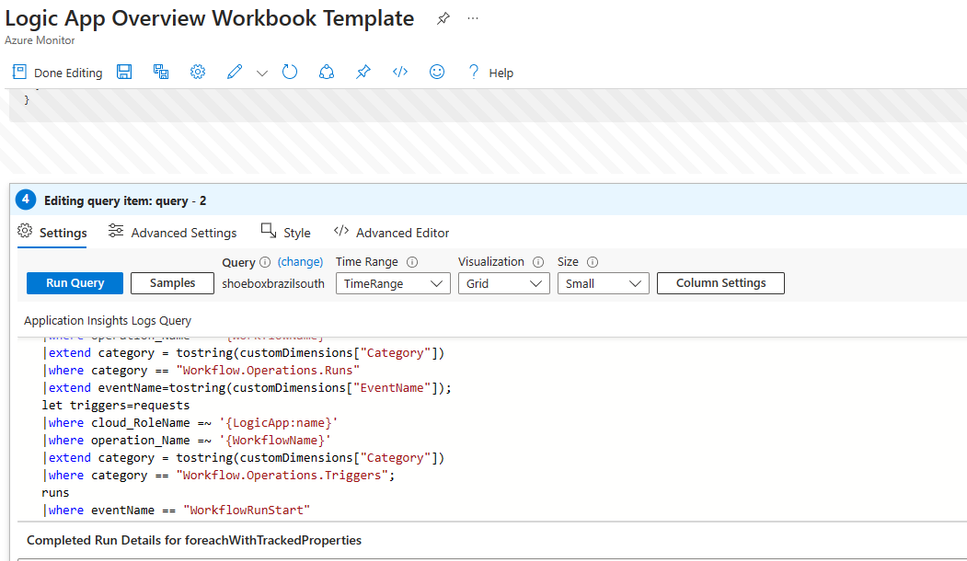Image resolution: width=967 pixels, height=561 pixels.
Task: Click the Samples button
Action: (x=172, y=283)
